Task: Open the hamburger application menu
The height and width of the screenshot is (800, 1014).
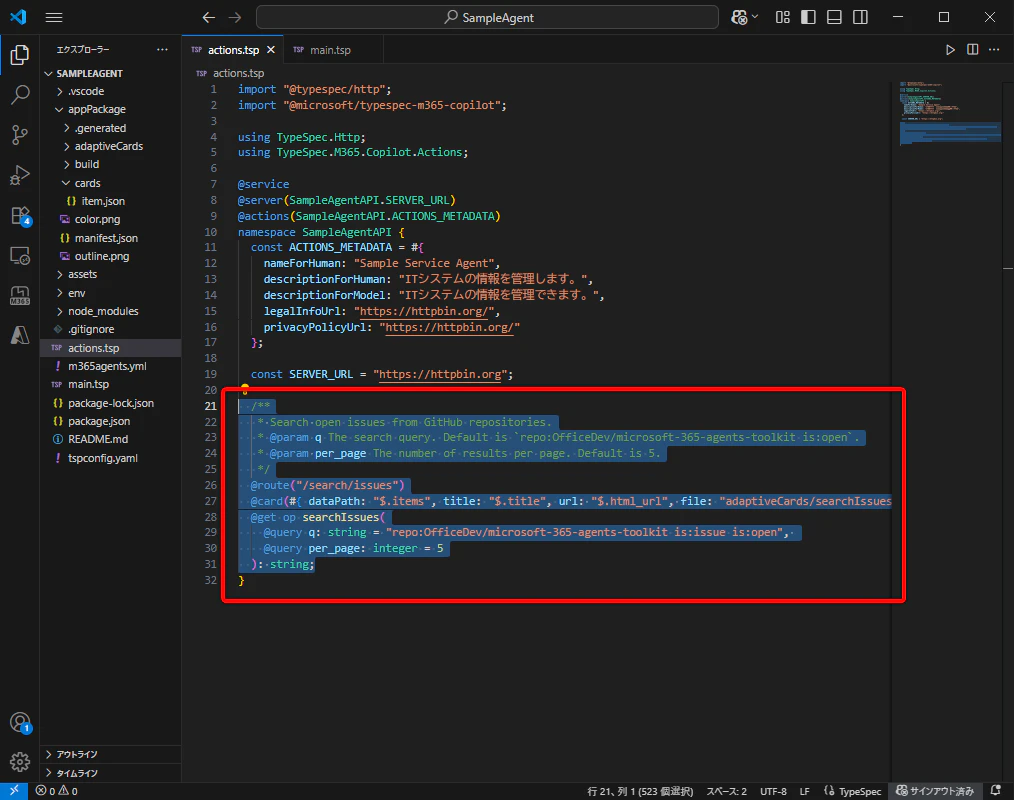Action: [54, 17]
